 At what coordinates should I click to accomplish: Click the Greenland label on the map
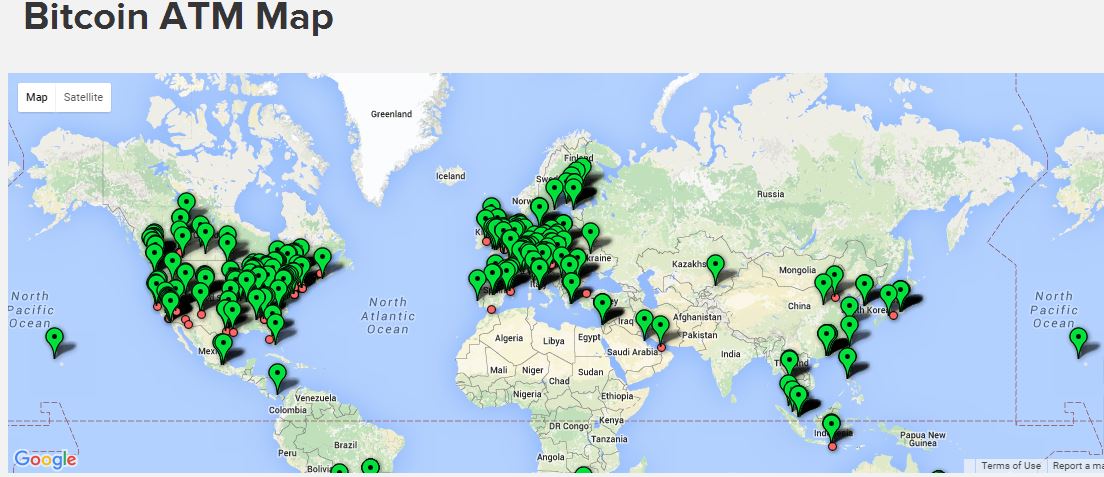pyautogui.click(x=391, y=113)
